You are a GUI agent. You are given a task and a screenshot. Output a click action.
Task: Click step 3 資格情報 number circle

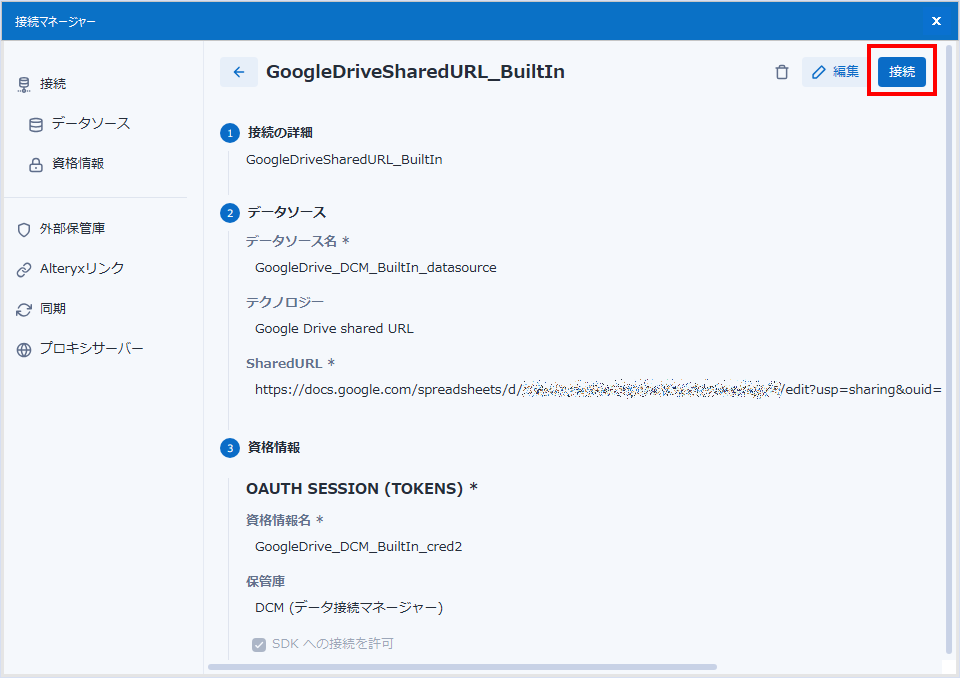click(x=230, y=448)
